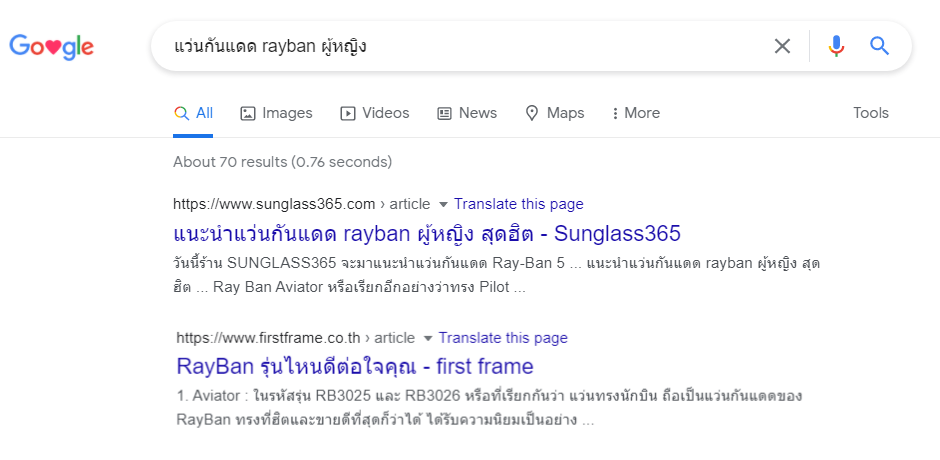Click the Google logo
This screenshot has height=460, width=940.
[51, 47]
